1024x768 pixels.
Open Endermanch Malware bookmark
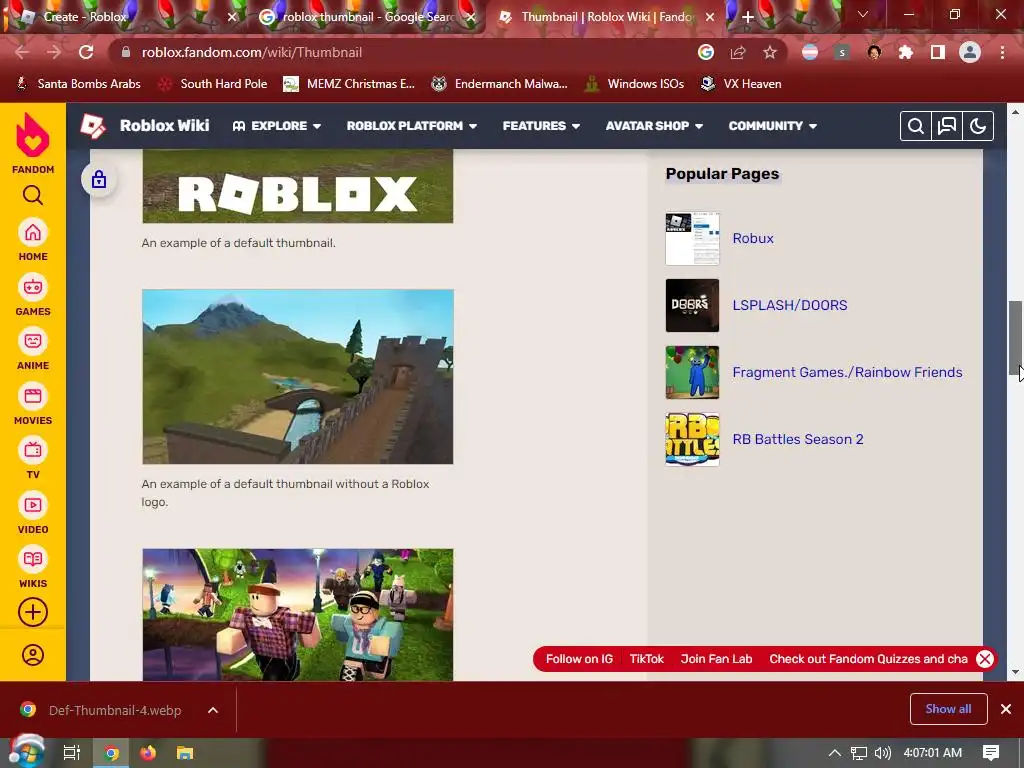tap(500, 84)
